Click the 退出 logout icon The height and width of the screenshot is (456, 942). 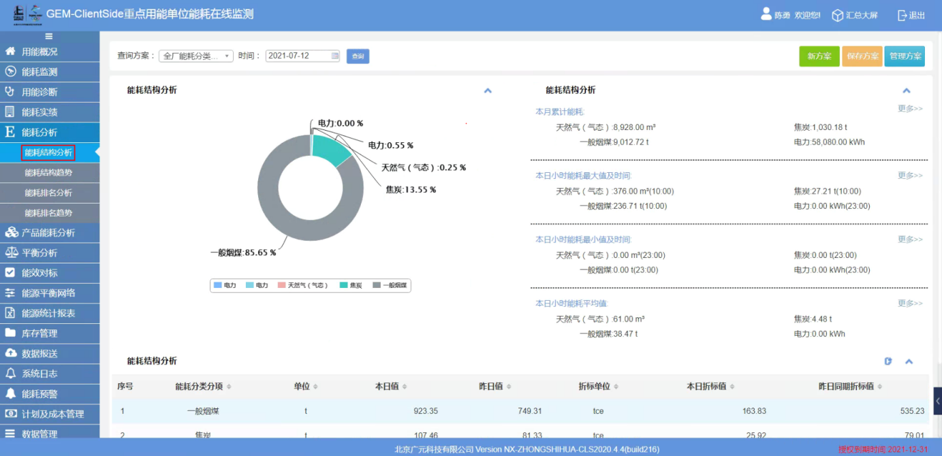coord(901,15)
